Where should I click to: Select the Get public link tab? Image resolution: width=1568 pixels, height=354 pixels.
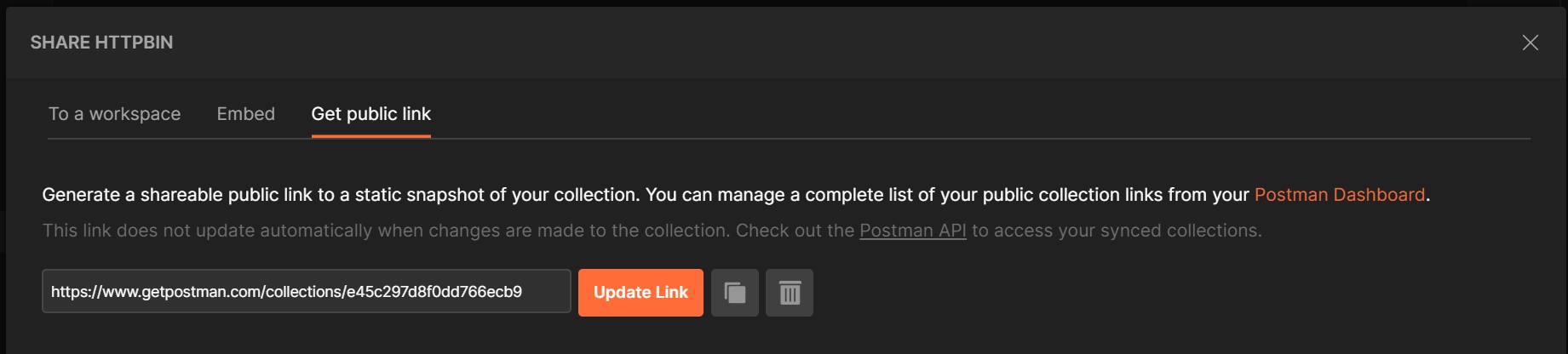tap(370, 114)
